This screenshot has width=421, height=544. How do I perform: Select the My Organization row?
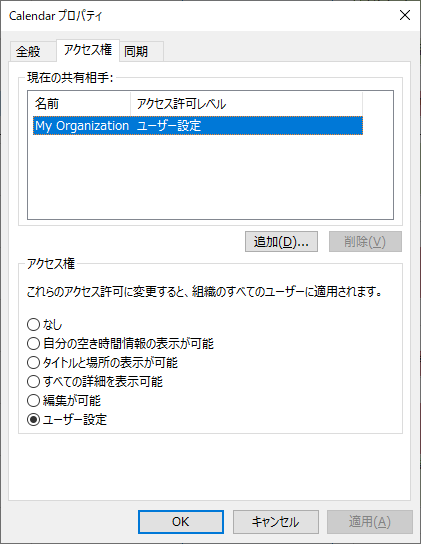tap(198, 126)
